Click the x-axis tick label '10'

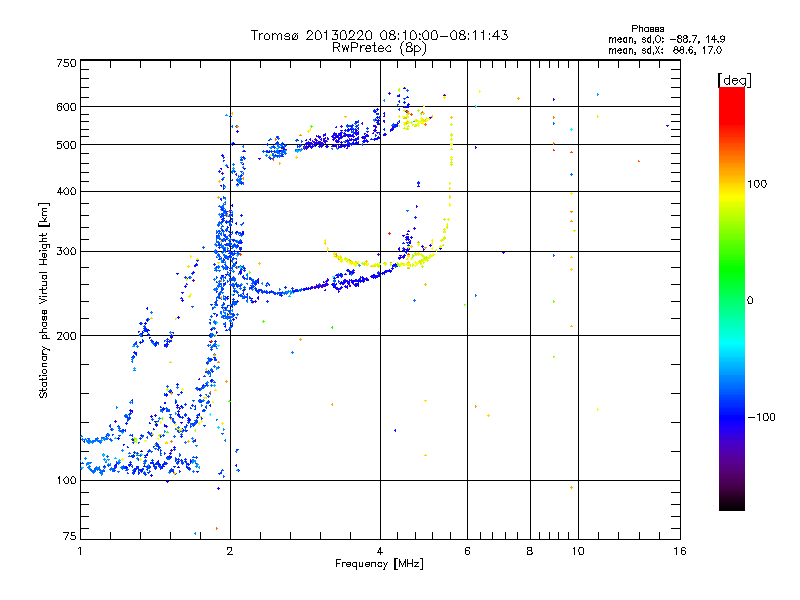(578, 551)
